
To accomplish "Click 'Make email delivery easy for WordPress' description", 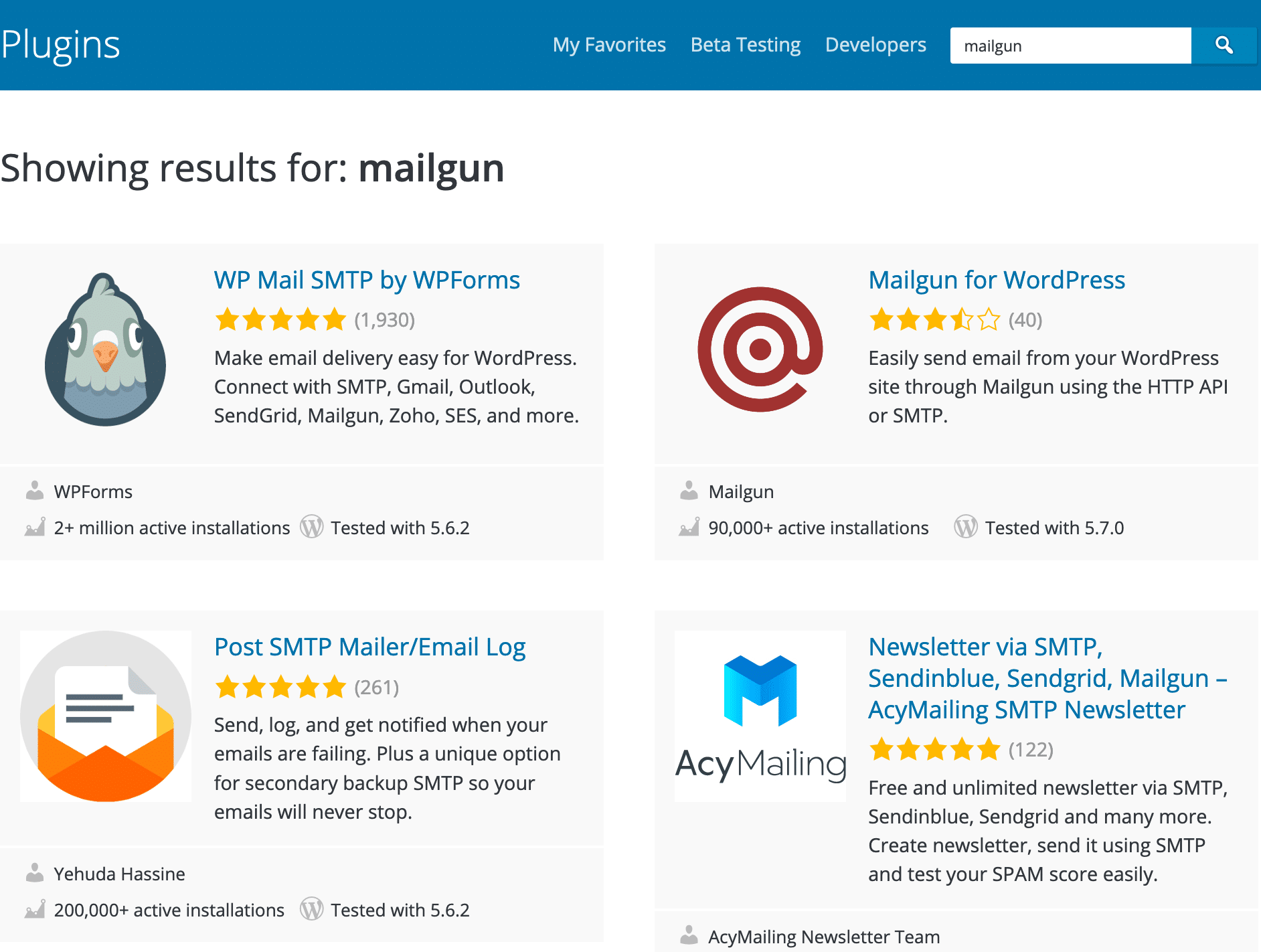I will pos(396,386).
